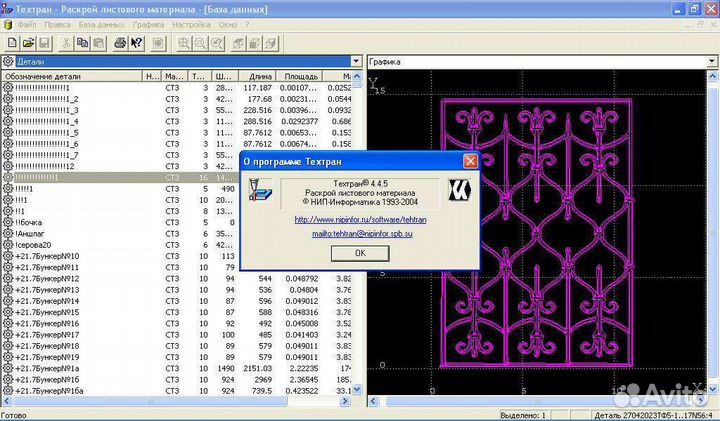Close the О программе Техтран dialog

470,161
